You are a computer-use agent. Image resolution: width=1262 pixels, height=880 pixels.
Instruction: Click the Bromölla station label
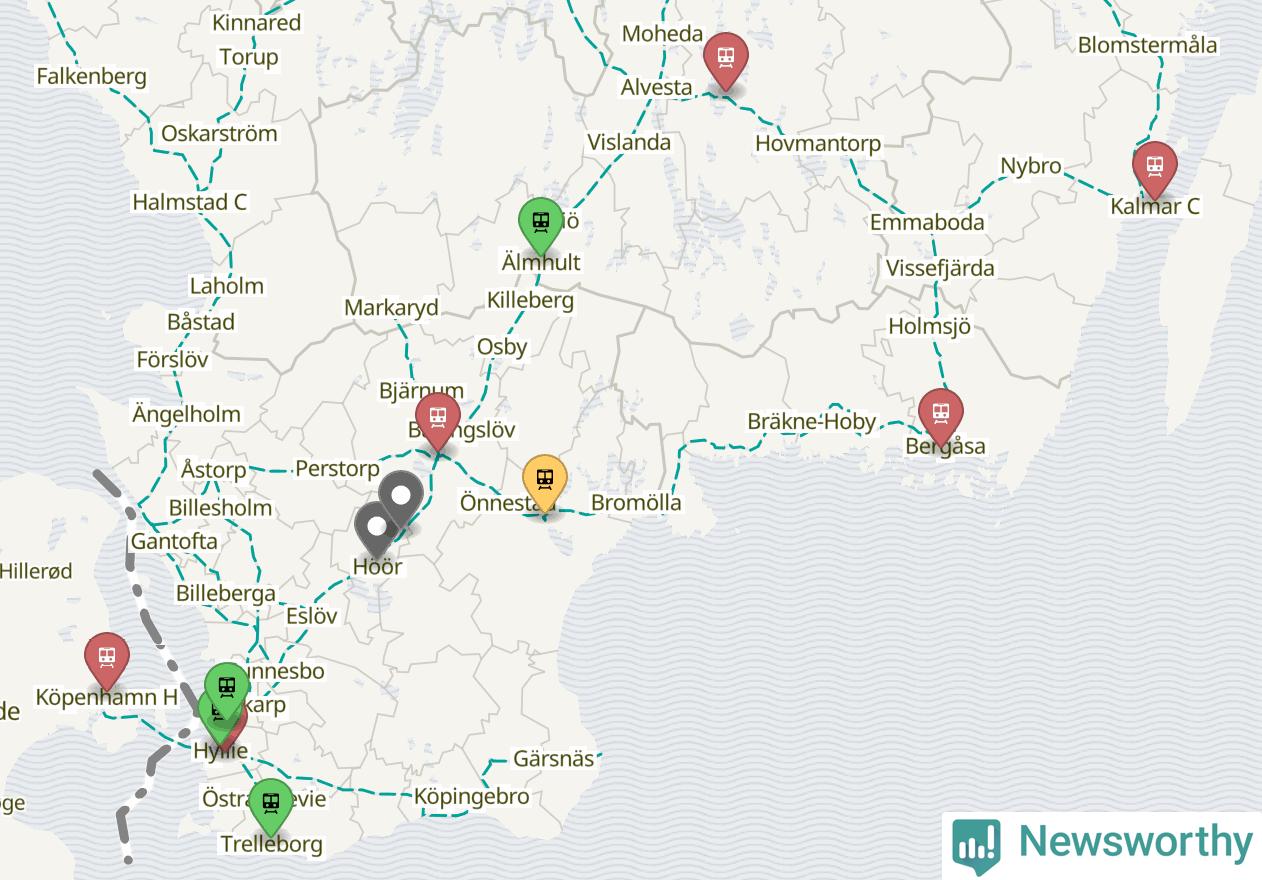pos(636,503)
